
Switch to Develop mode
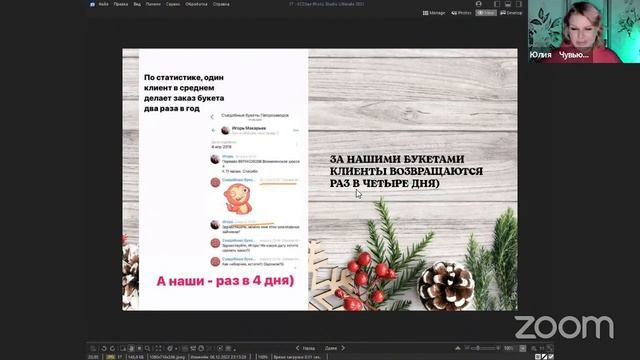coord(511,13)
